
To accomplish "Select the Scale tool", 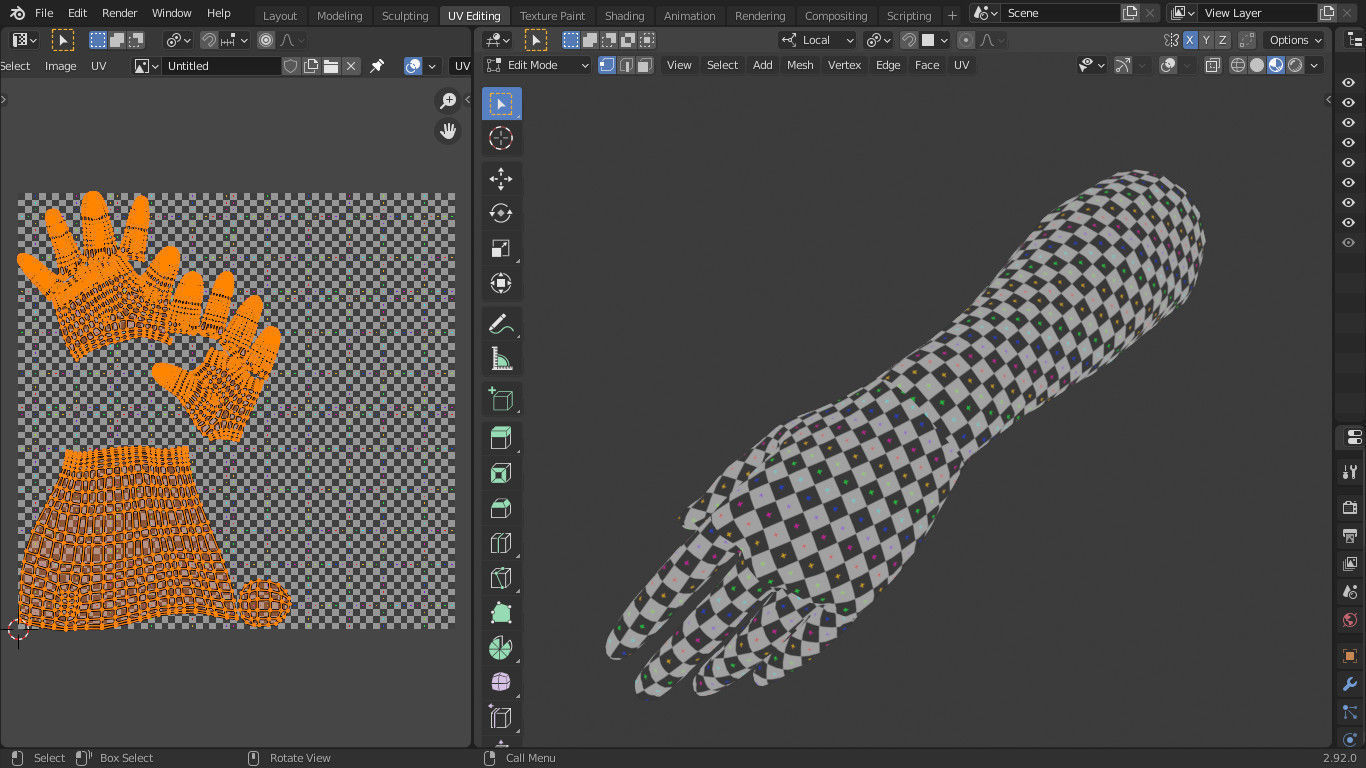I will (501, 248).
